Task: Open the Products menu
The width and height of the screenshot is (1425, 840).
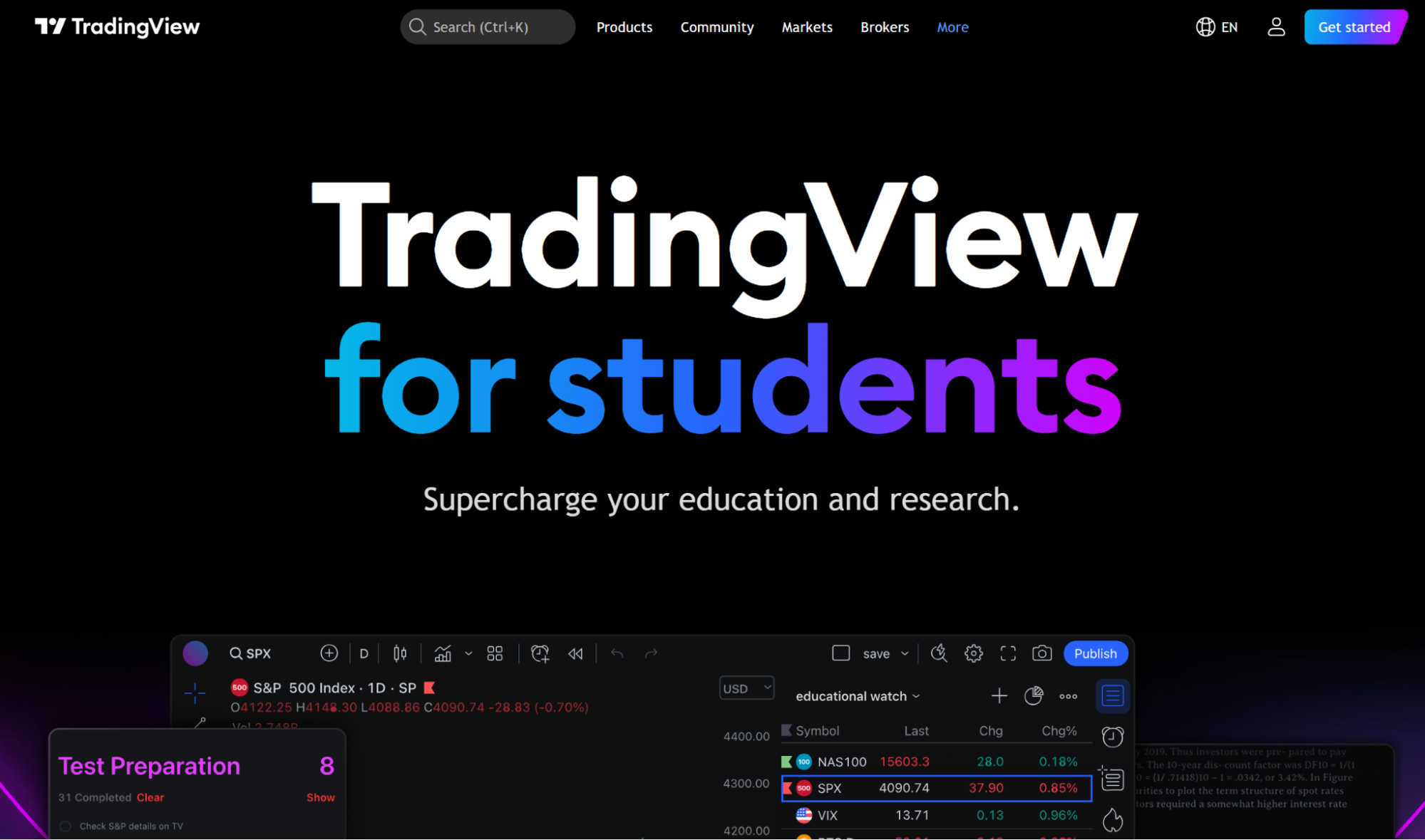Action: coord(624,27)
